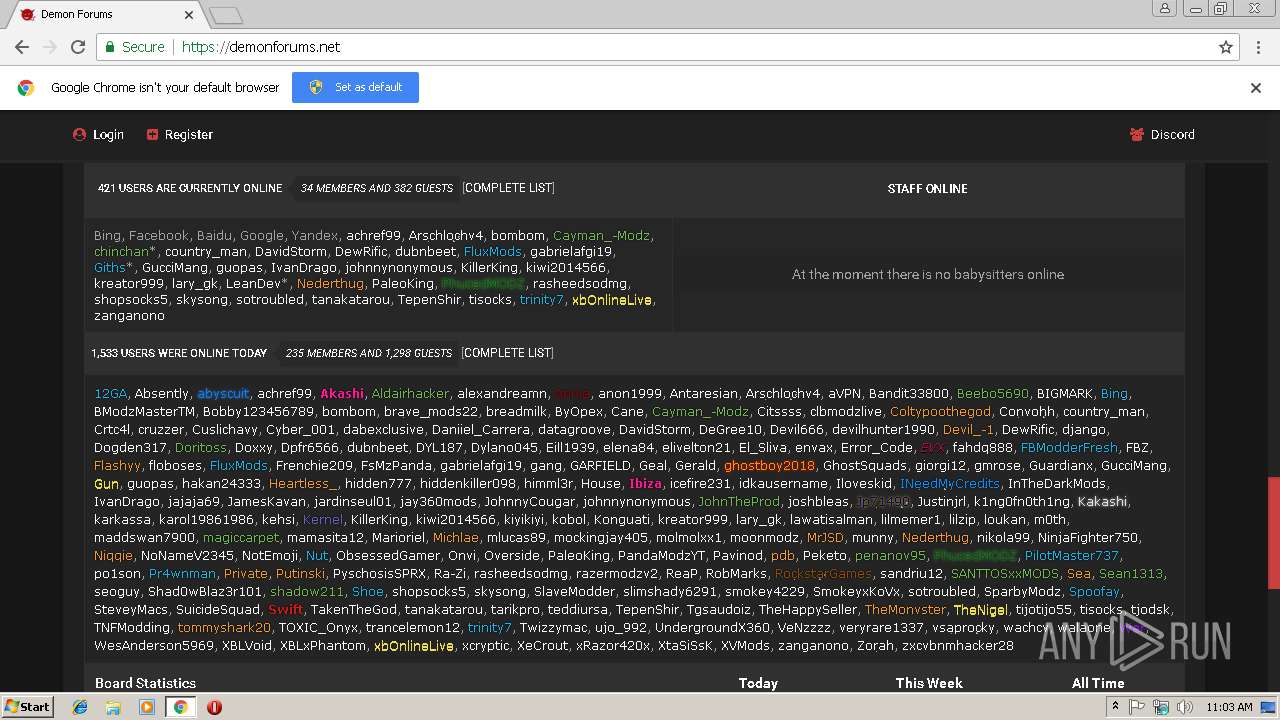The height and width of the screenshot is (720, 1280).
Task: Open user 12GA's profile
Action: tap(110, 394)
